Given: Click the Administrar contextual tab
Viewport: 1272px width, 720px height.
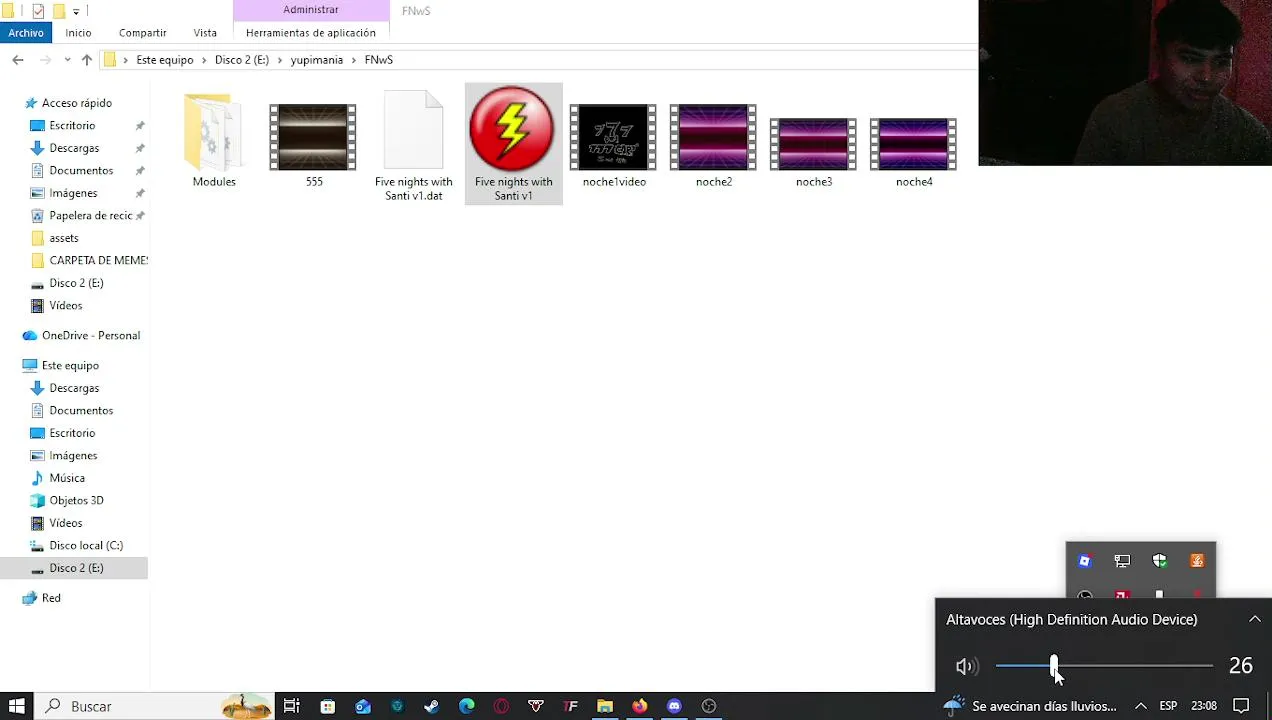Looking at the screenshot, I should [311, 10].
